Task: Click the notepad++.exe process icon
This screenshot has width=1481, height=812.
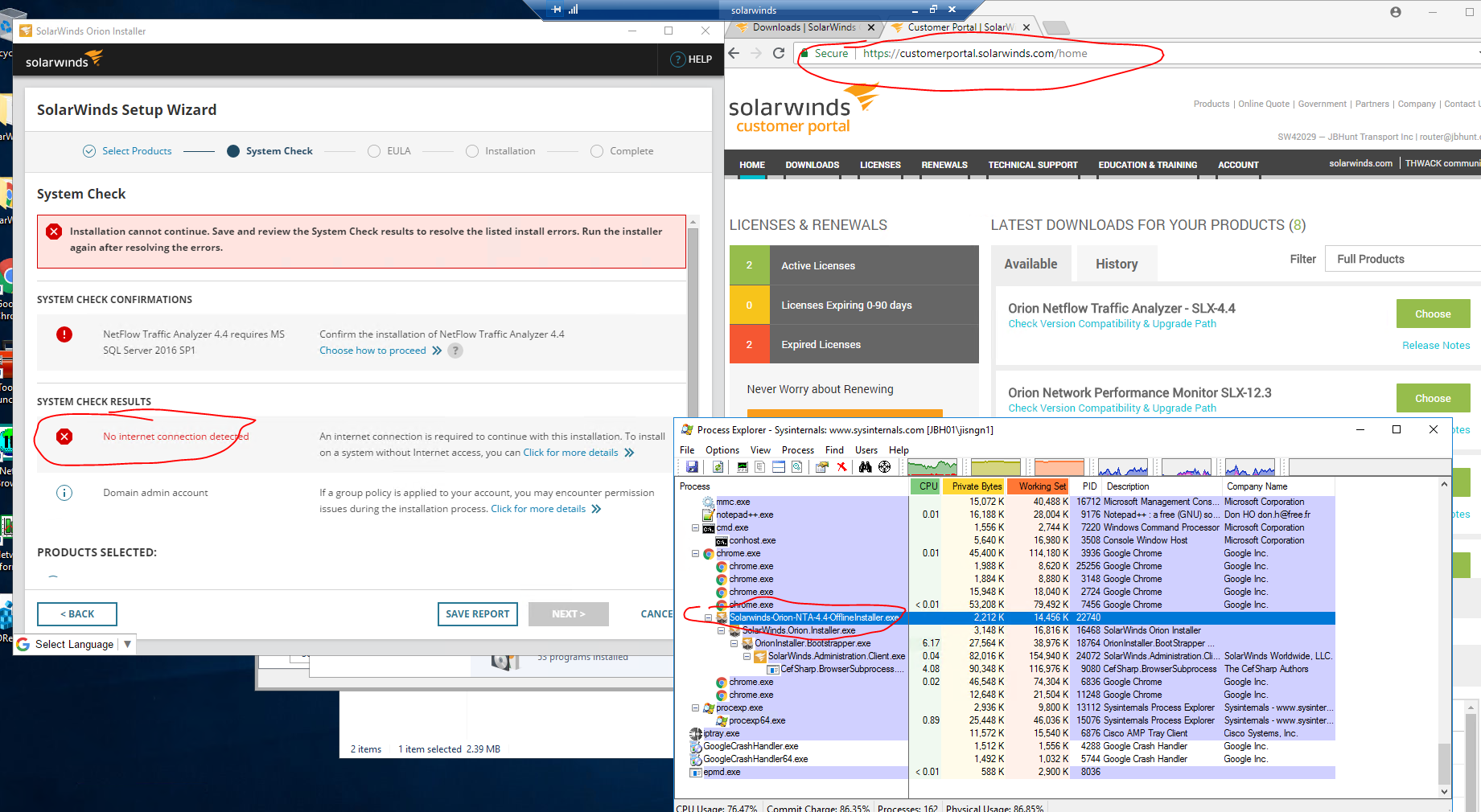Action: (x=709, y=515)
